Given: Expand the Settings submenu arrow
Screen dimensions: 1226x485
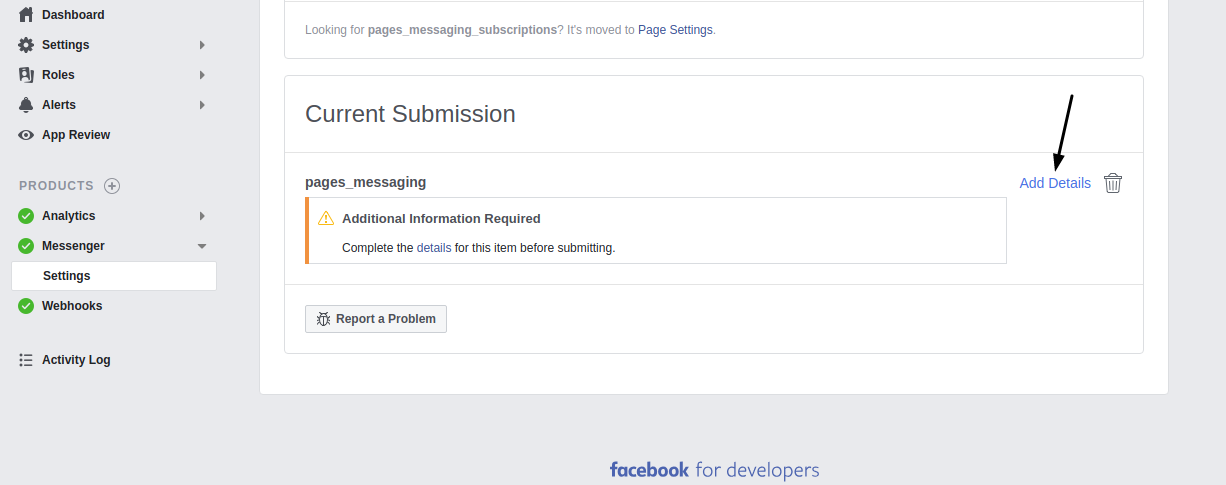Looking at the screenshot, I should [202, 45].
